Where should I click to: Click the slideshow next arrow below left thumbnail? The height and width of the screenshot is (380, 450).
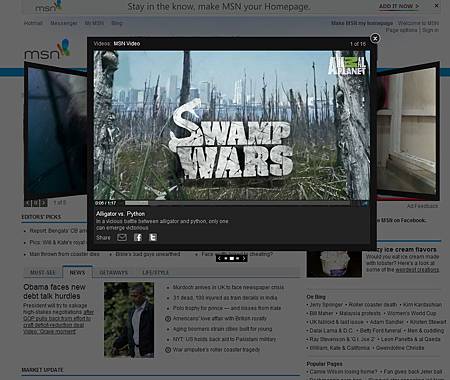[x=44, y=203]
